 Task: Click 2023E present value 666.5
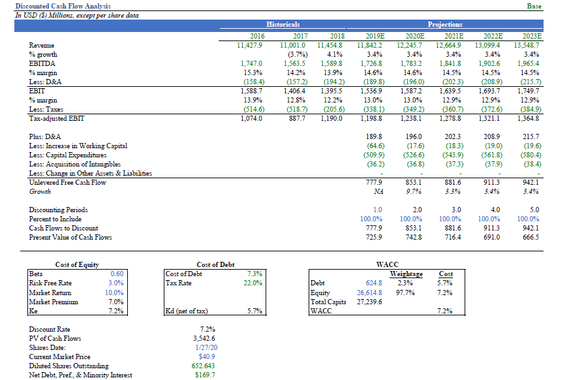click(531, 237)
